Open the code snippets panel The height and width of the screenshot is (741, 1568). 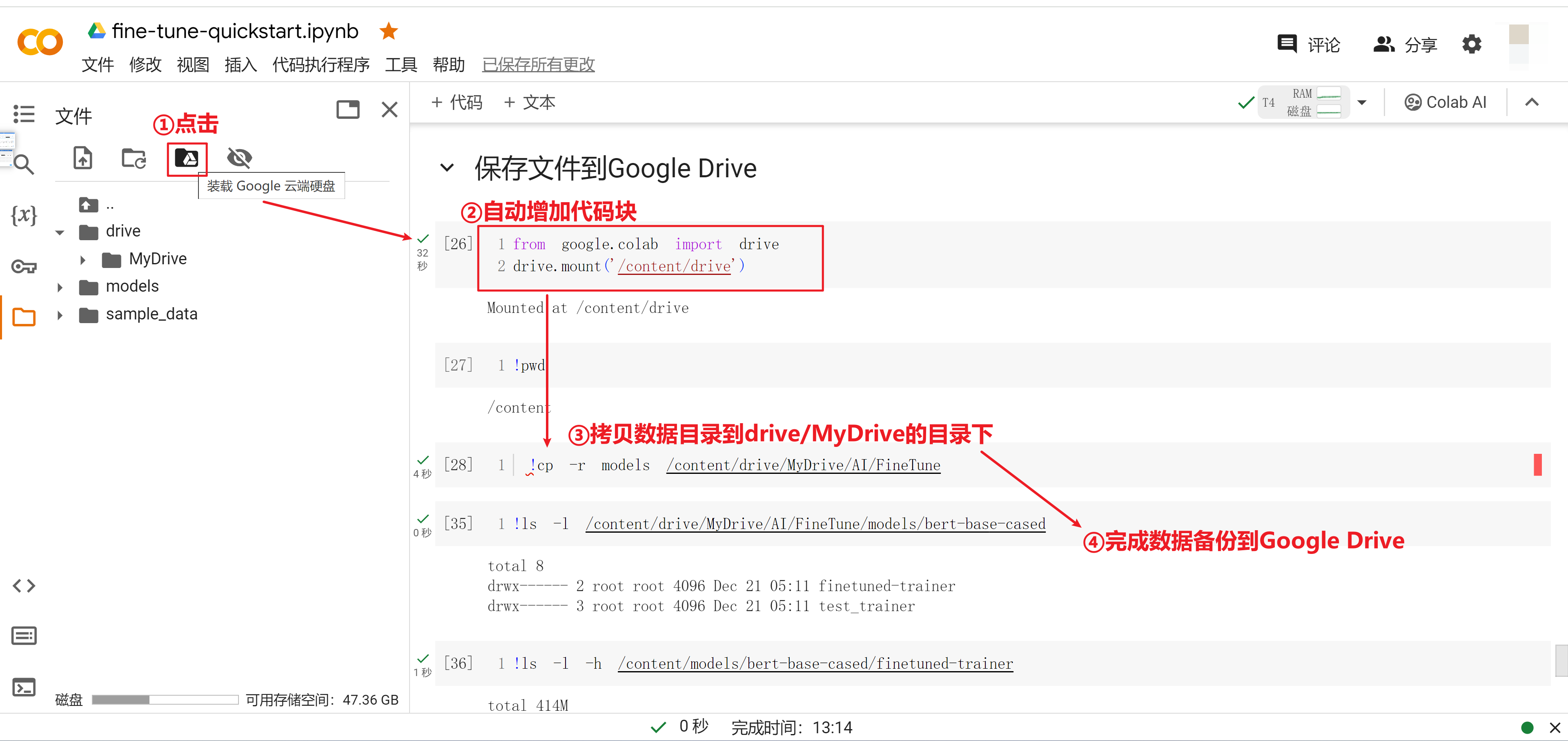tap(24, 586)
